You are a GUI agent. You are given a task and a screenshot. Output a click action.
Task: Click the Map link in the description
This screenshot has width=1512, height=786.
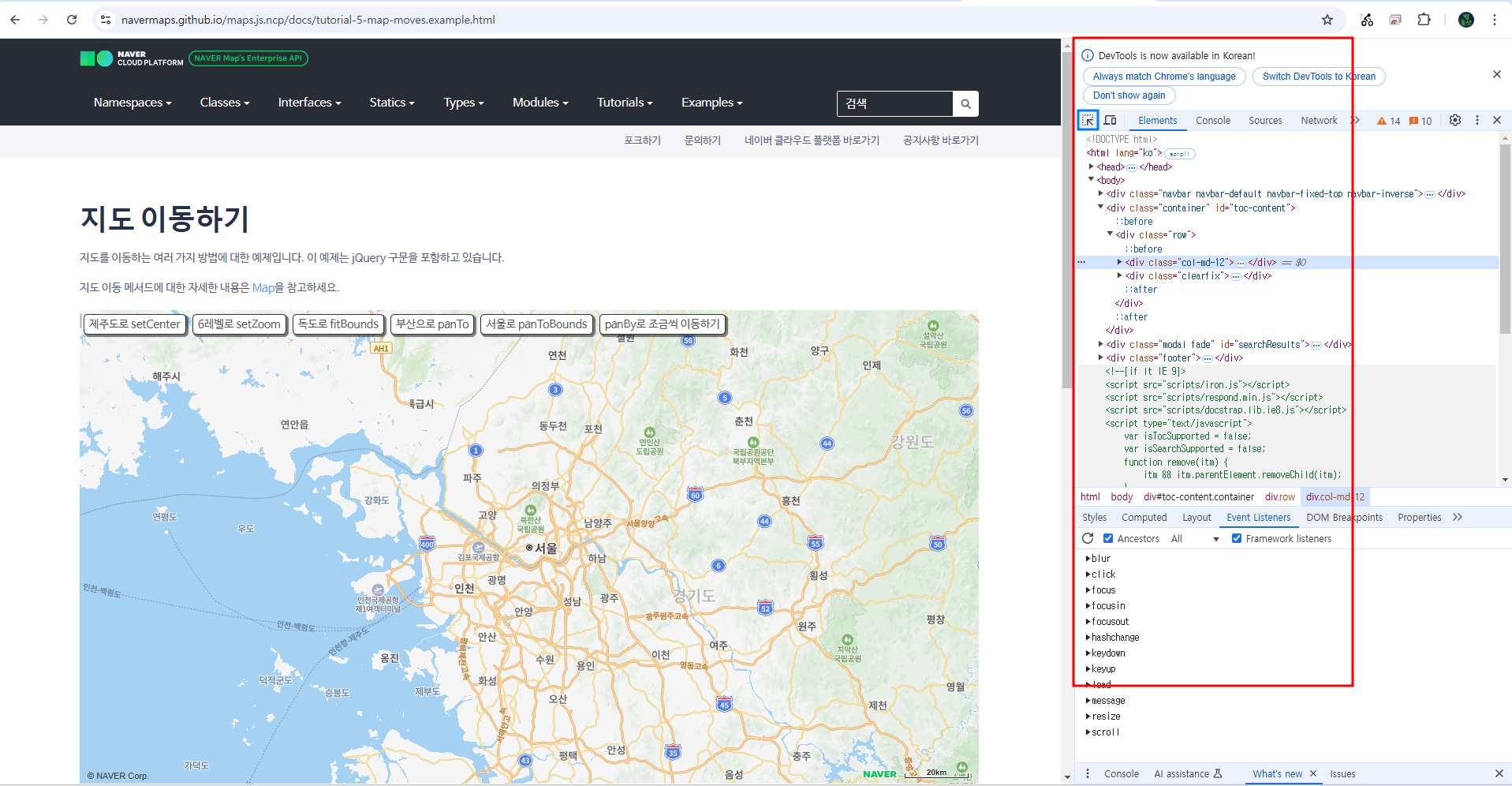pyautogui.click(x=263, y=288)
